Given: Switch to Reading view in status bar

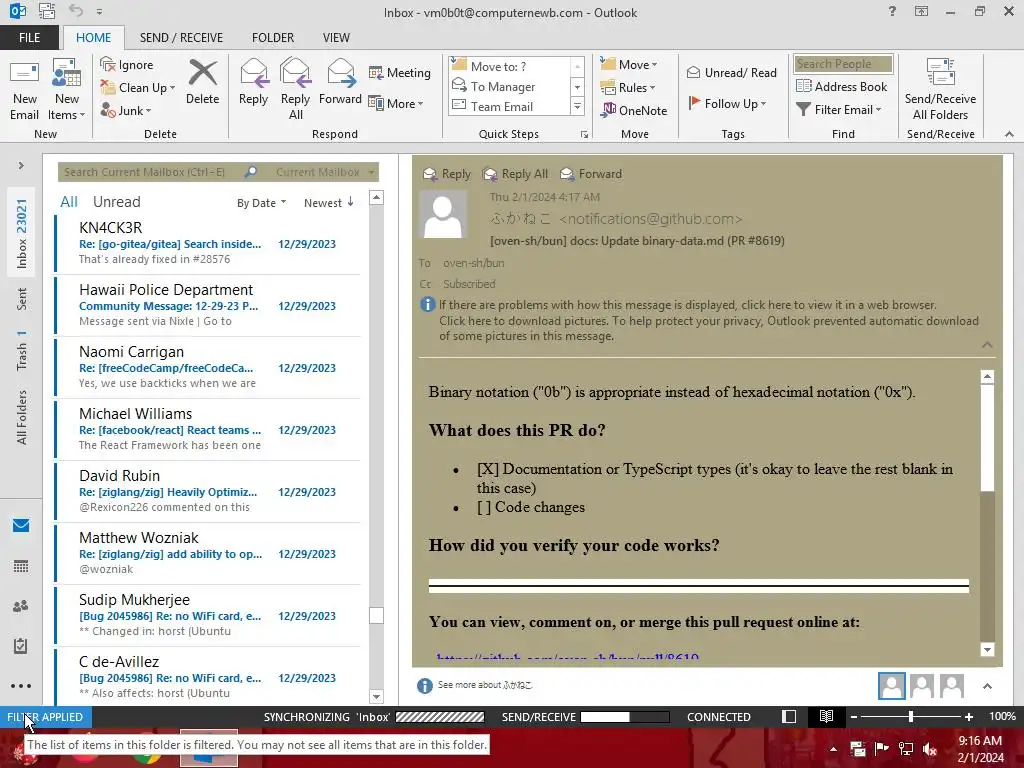Looking at the screenshot, I should (x=826, y=716).
